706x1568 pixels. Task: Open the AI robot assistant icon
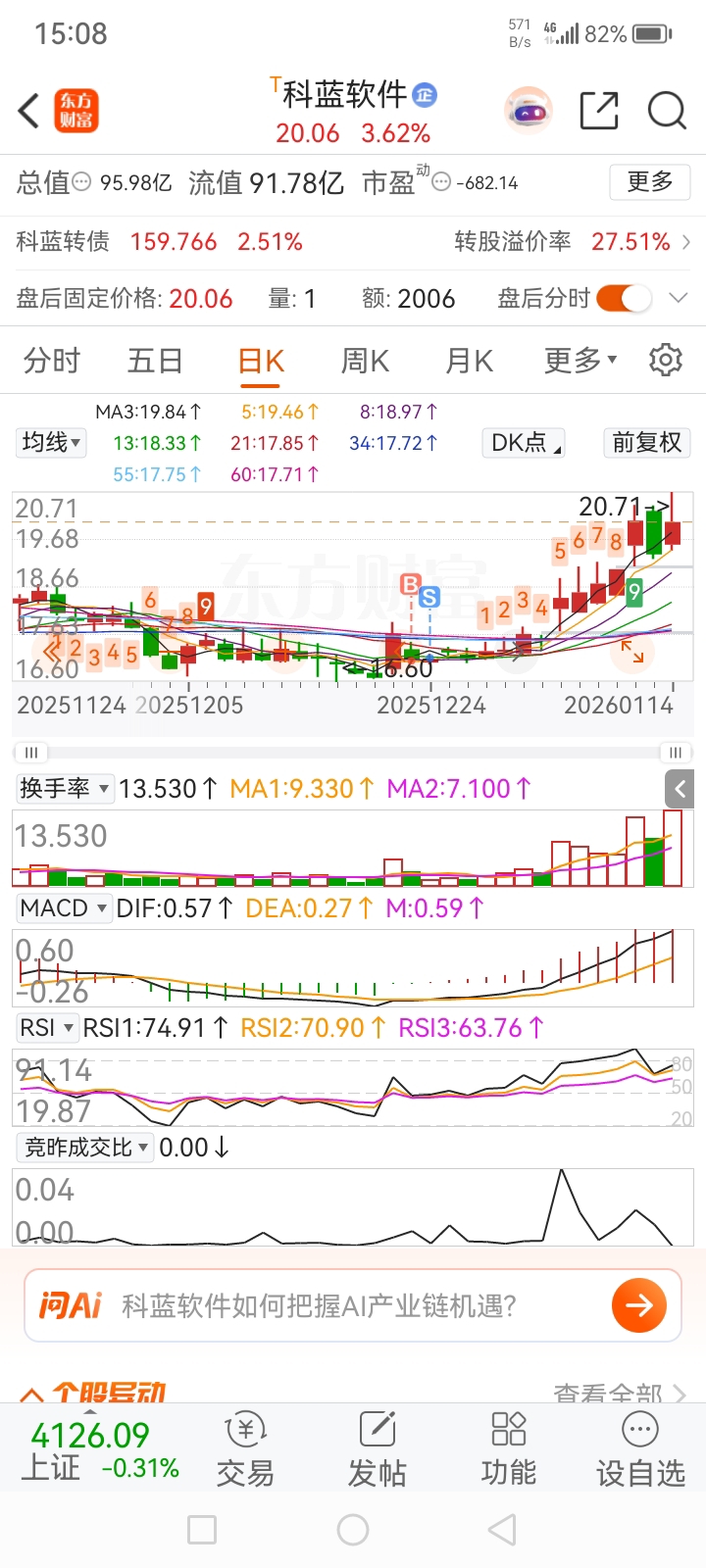(x=529, y=111)
